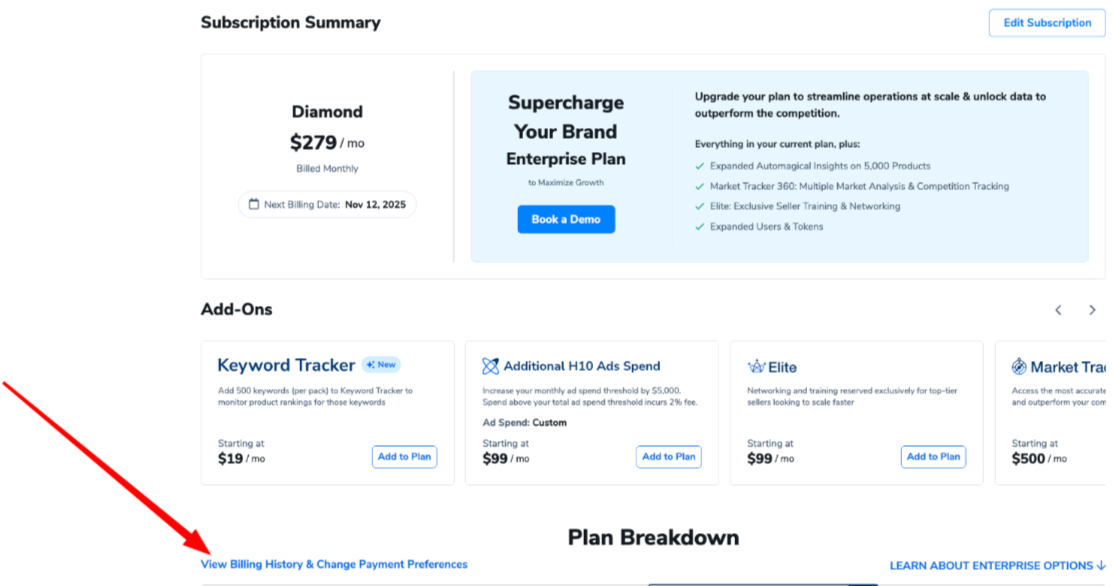Click the Next Billing Date pill
This screenshot has height=586, width=1113.
click(x=327, y=204)
